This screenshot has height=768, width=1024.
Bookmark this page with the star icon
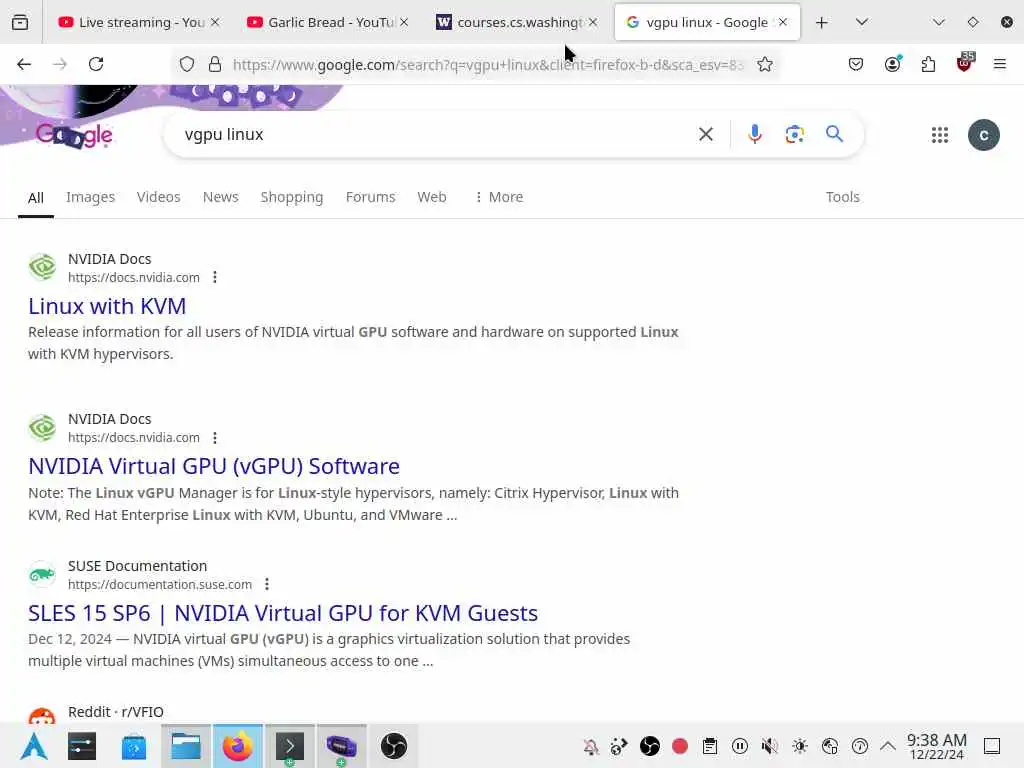(765, 64)
